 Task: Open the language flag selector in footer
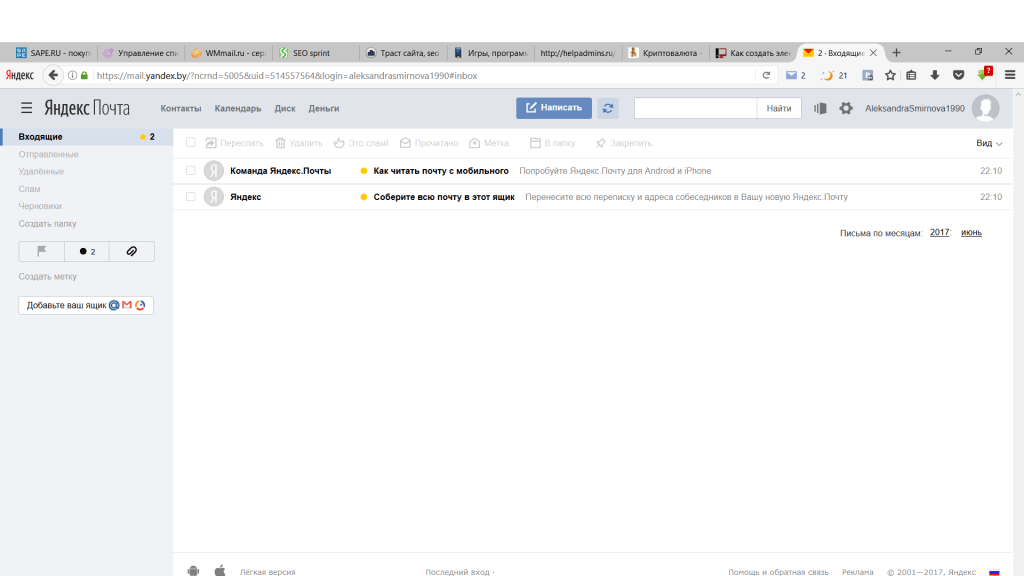[x=994, y=572]
